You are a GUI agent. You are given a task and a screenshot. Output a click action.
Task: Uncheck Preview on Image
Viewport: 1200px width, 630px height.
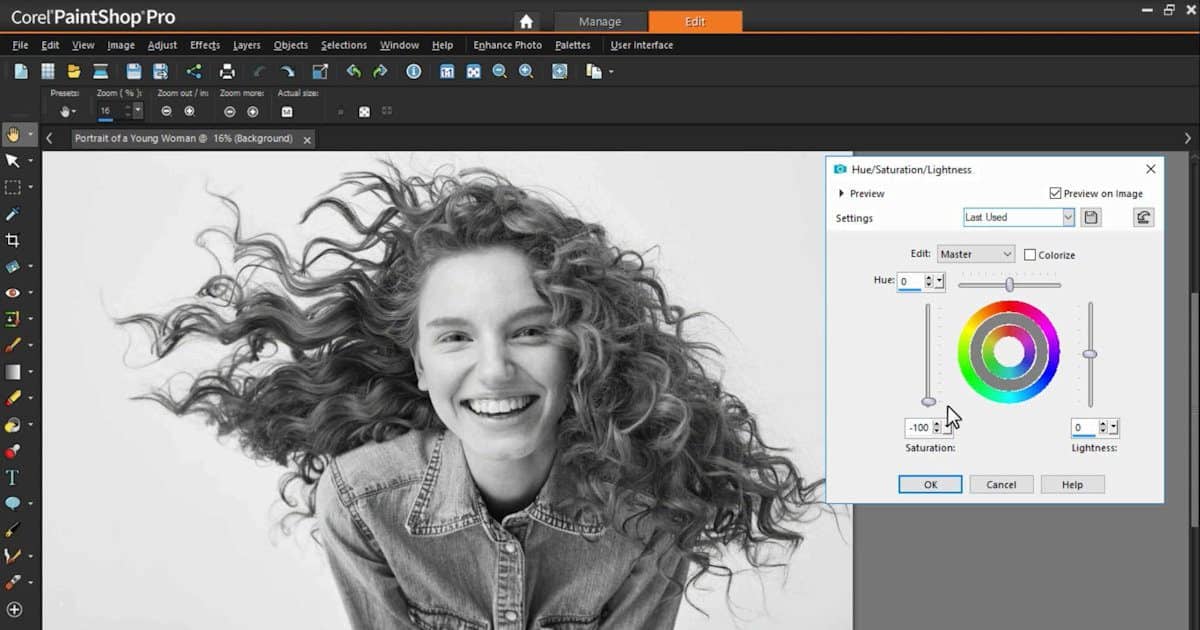pyautogui.click(x=1056, y=193)
